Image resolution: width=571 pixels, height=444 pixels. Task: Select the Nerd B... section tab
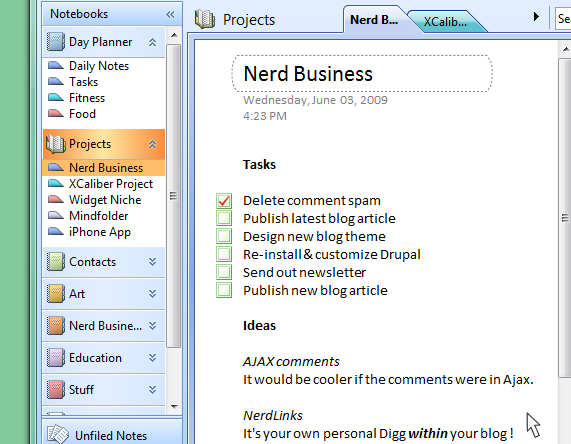click(x=374, y=20)
